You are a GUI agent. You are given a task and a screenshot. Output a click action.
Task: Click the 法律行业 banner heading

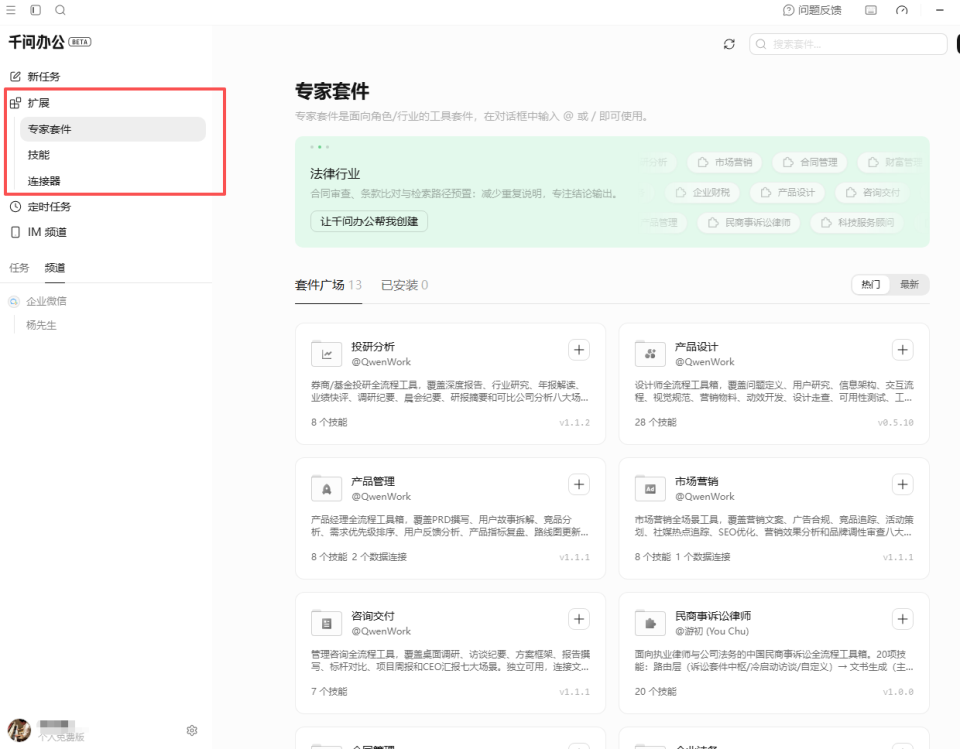click(x=335, y=174)
